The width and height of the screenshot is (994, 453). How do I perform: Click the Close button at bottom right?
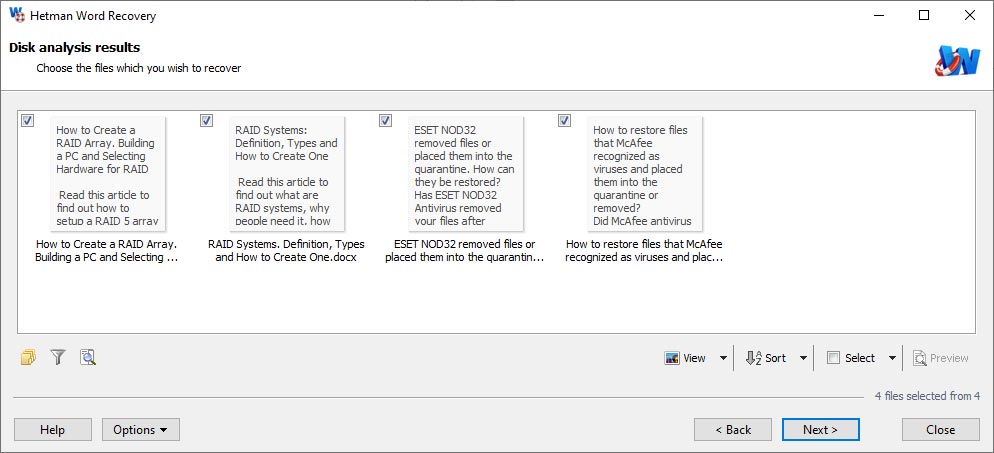tap(941, 430)
